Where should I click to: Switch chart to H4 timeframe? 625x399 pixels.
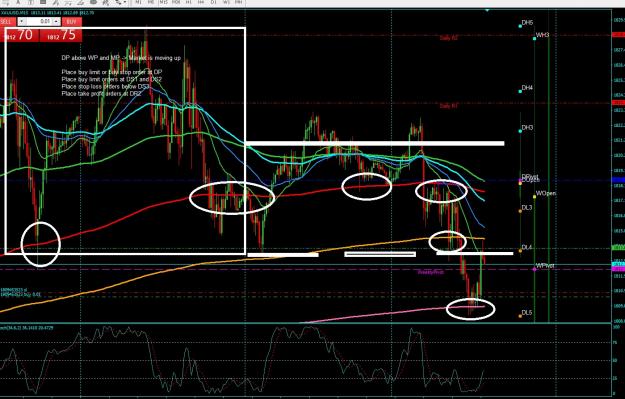201,2
